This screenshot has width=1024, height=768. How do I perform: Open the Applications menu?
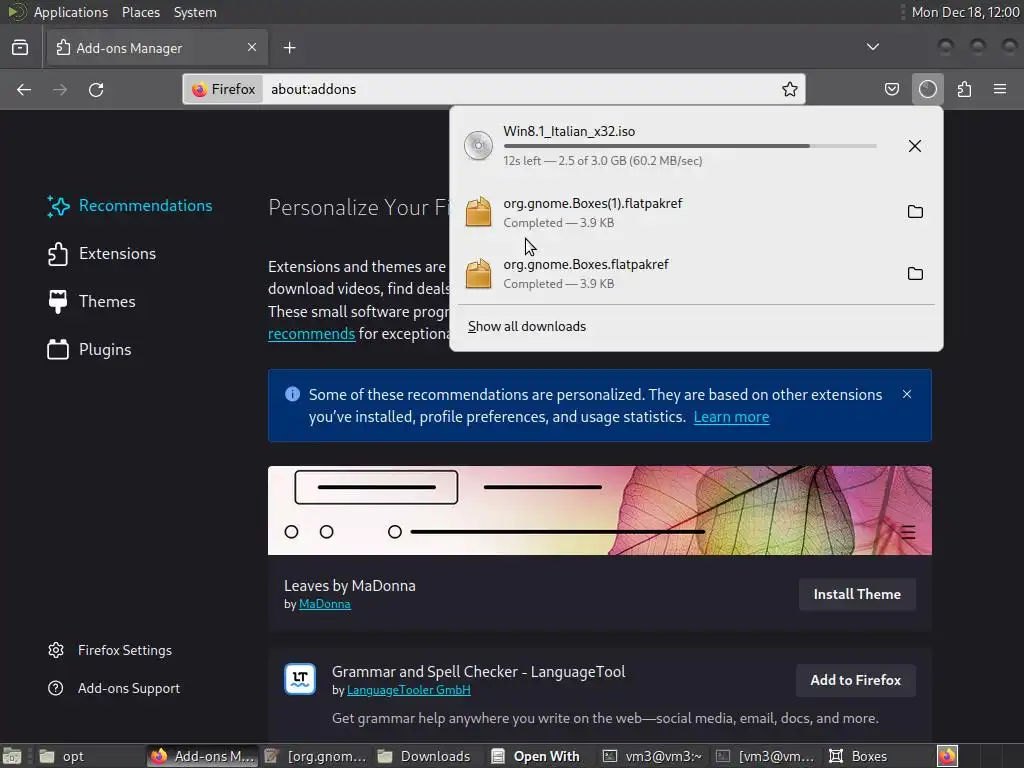pos(71,12)
